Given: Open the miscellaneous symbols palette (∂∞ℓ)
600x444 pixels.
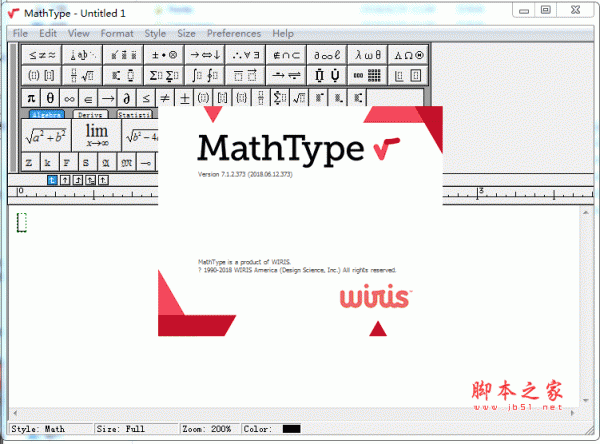Looking at the screenshot, I should point(327,55).
